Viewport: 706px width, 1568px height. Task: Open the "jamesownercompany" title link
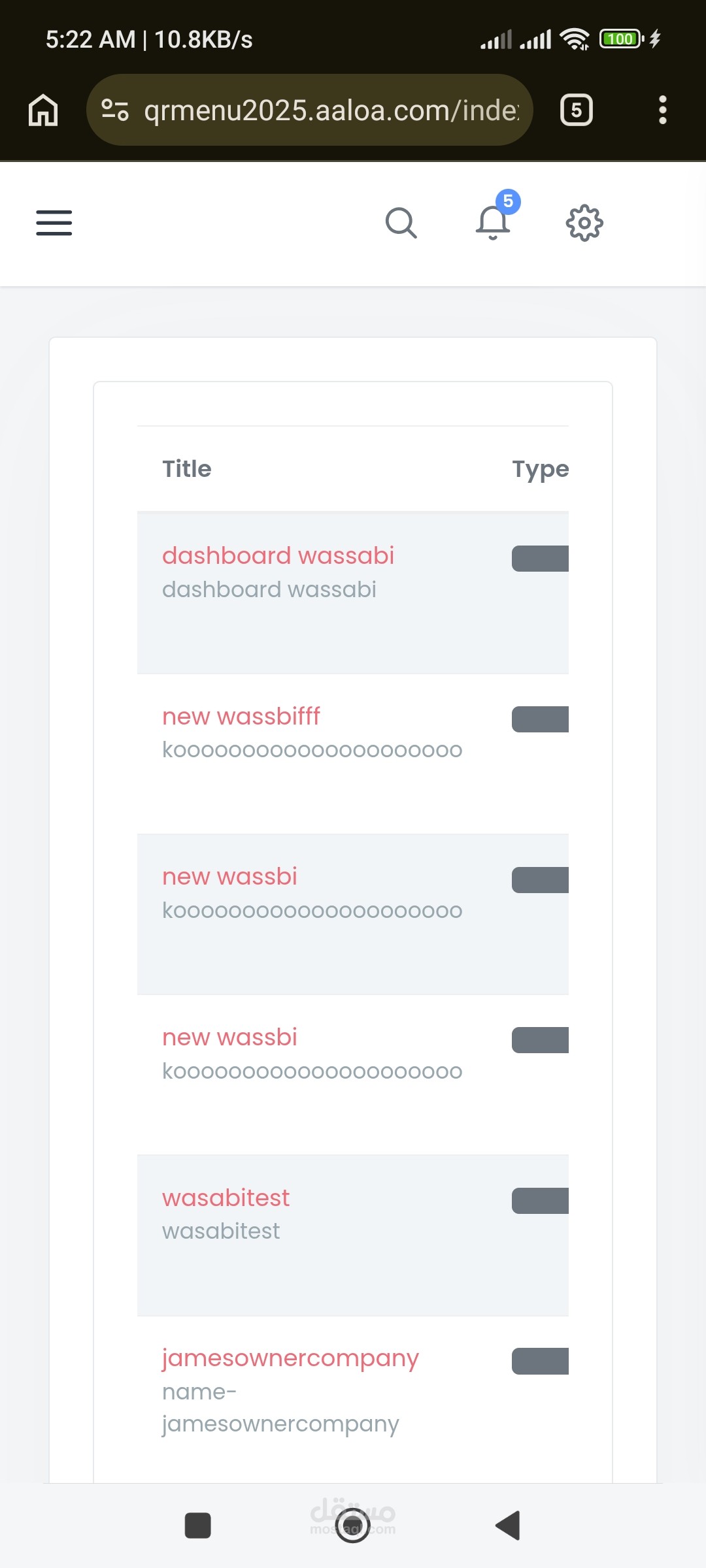290,1358
